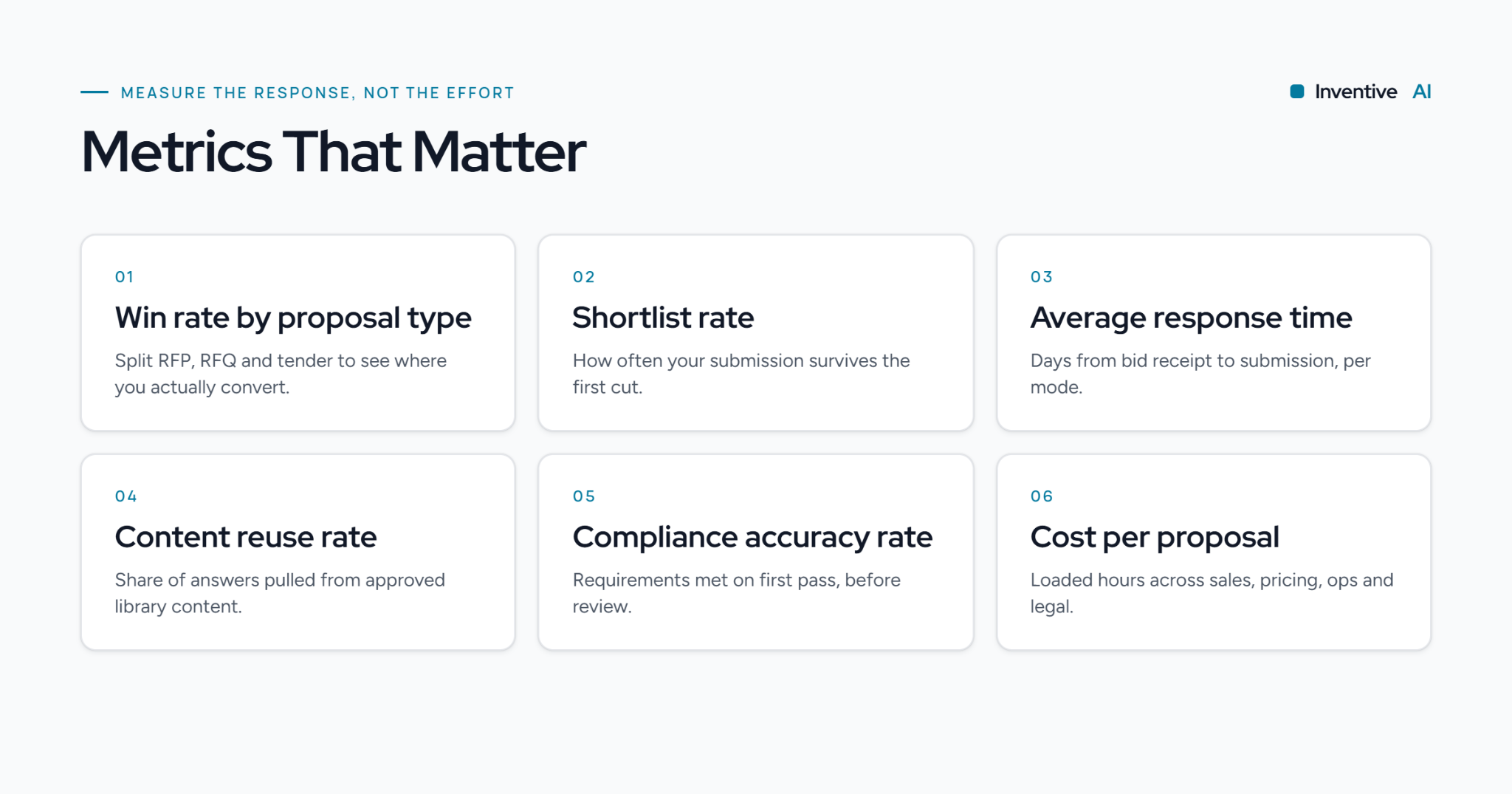Click the 06 number label
The image size is (1512, 794).
point(1041,496)
